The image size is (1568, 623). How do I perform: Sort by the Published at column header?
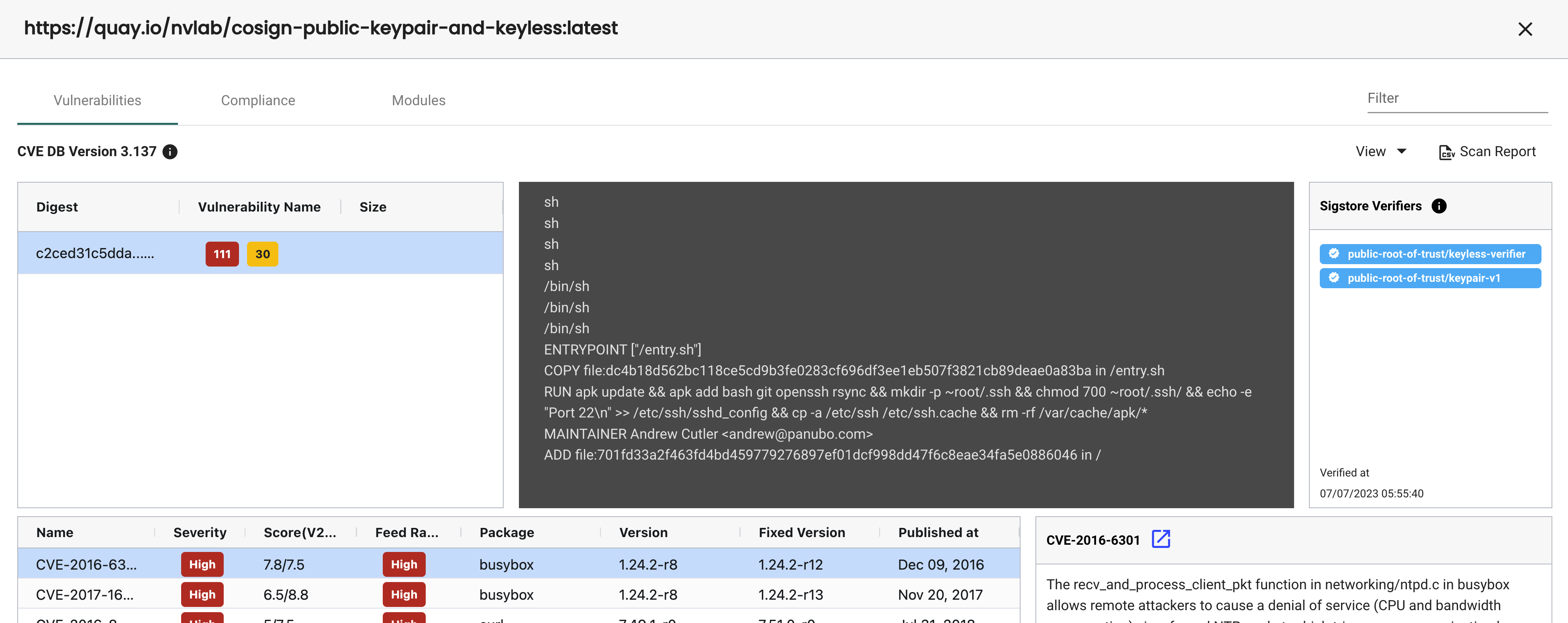click(x=938, y=532)
